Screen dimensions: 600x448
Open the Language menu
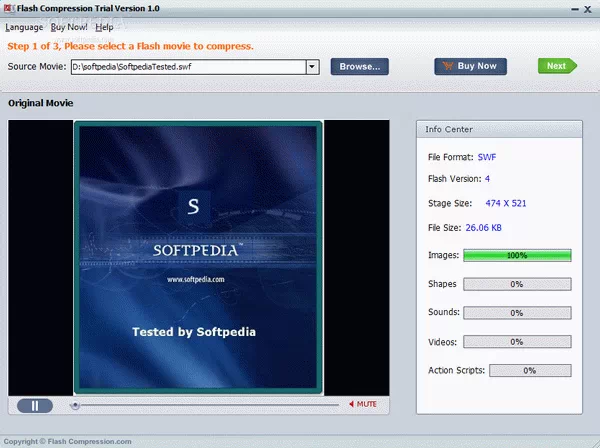[24, 27]
